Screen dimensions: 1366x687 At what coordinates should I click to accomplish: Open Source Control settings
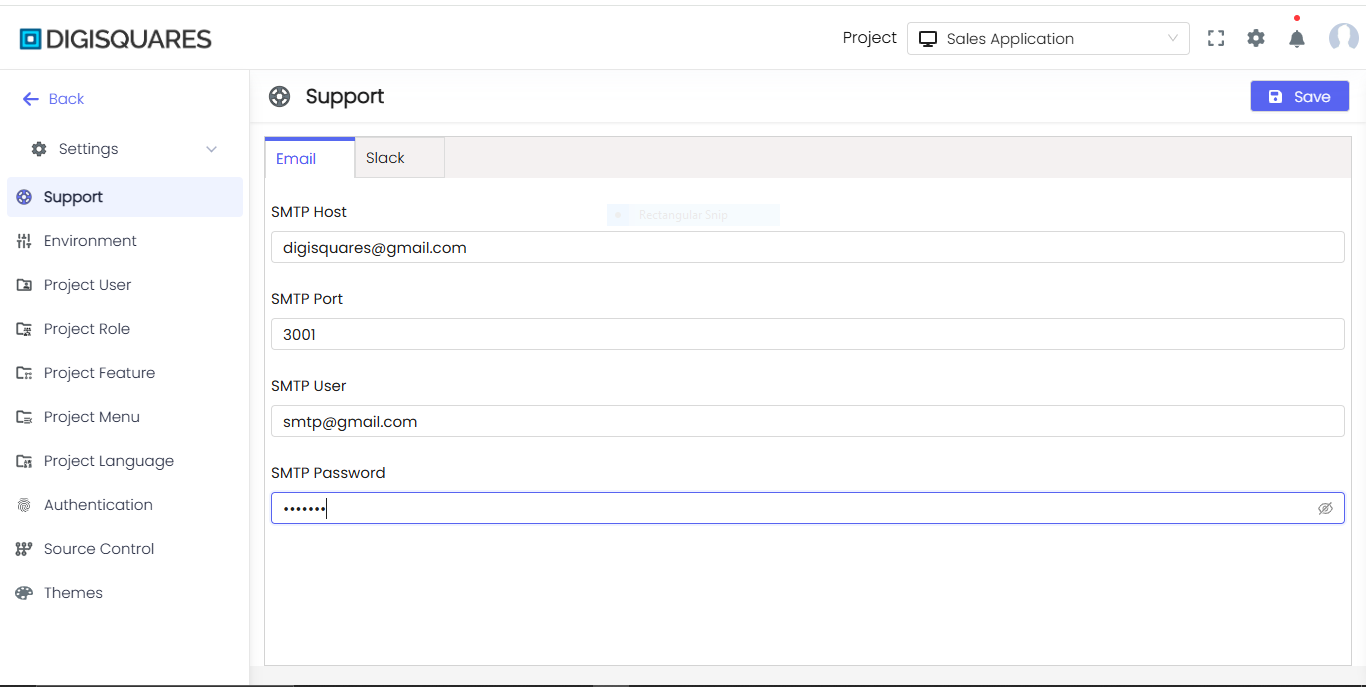coord(99,549)
